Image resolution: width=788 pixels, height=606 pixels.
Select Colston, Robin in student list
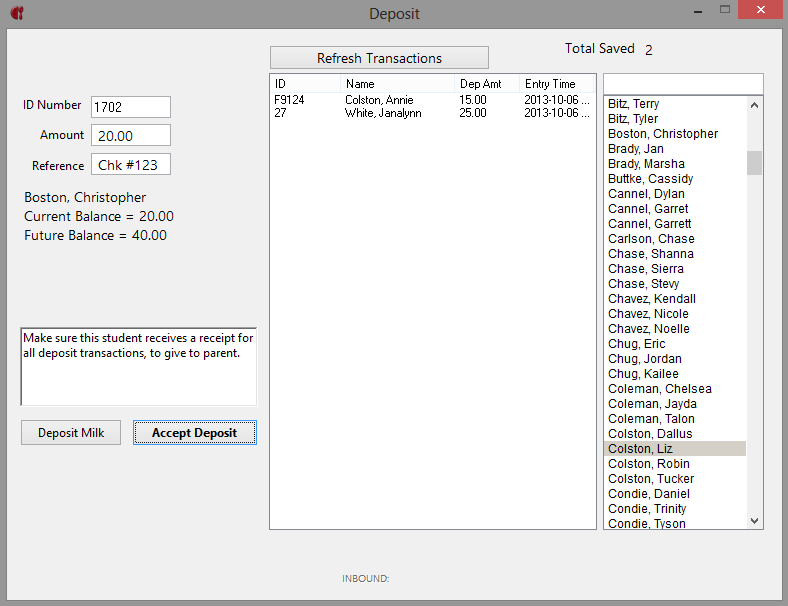point(674,464)
